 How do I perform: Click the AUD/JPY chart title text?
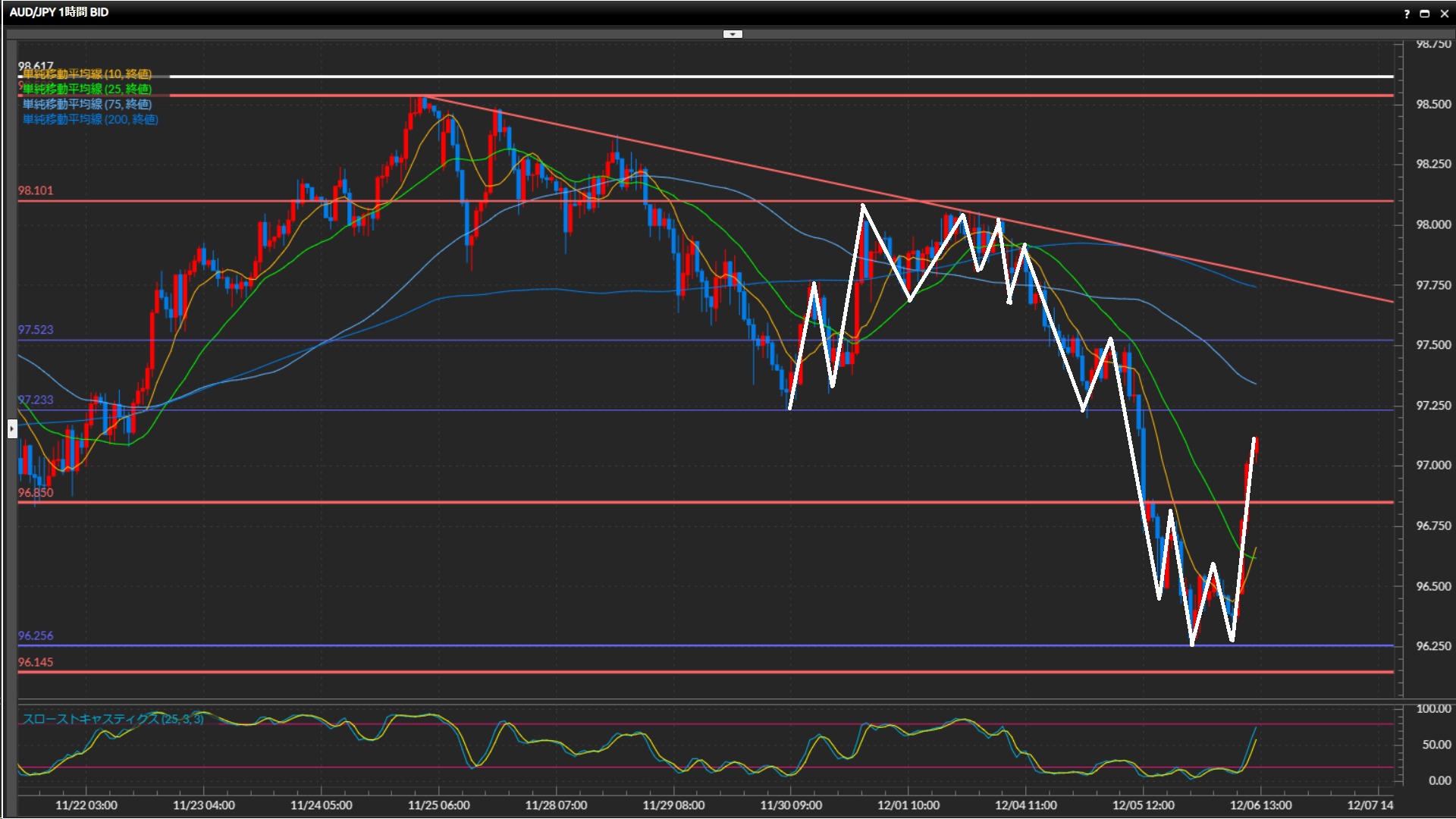point(59,12)
